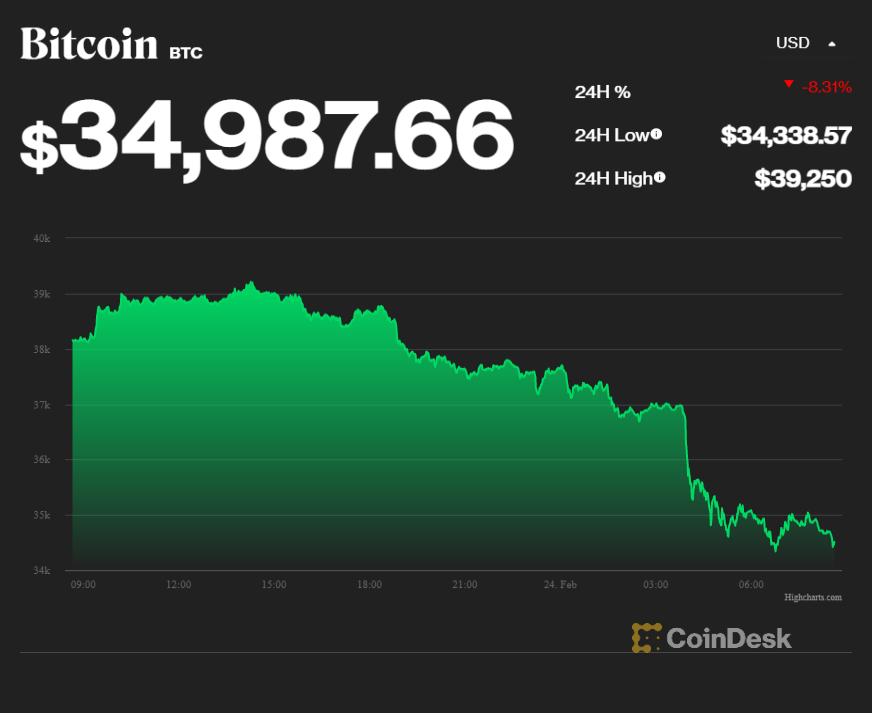Click the red downward triangle indicator
Screen dimensions: 872x713
pyautogui.click(x=789, y=87)
